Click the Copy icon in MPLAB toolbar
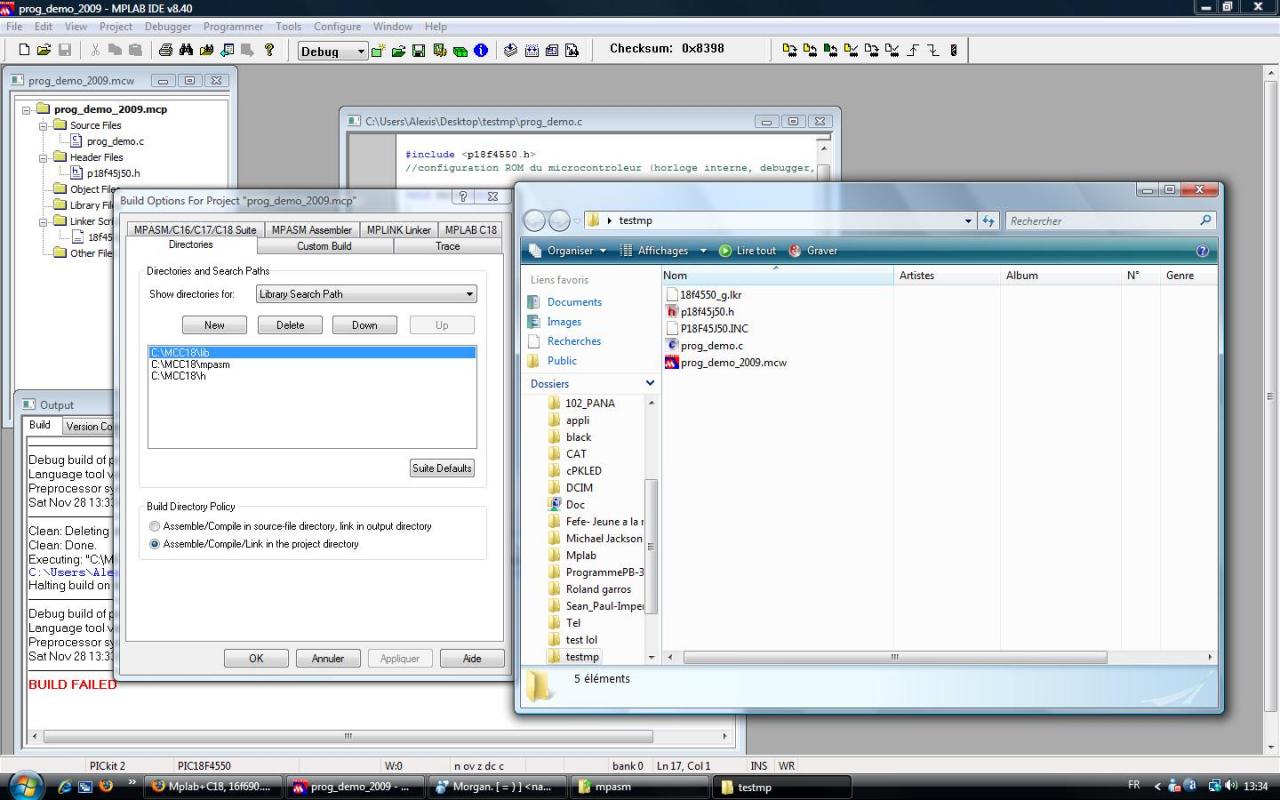 115,50
